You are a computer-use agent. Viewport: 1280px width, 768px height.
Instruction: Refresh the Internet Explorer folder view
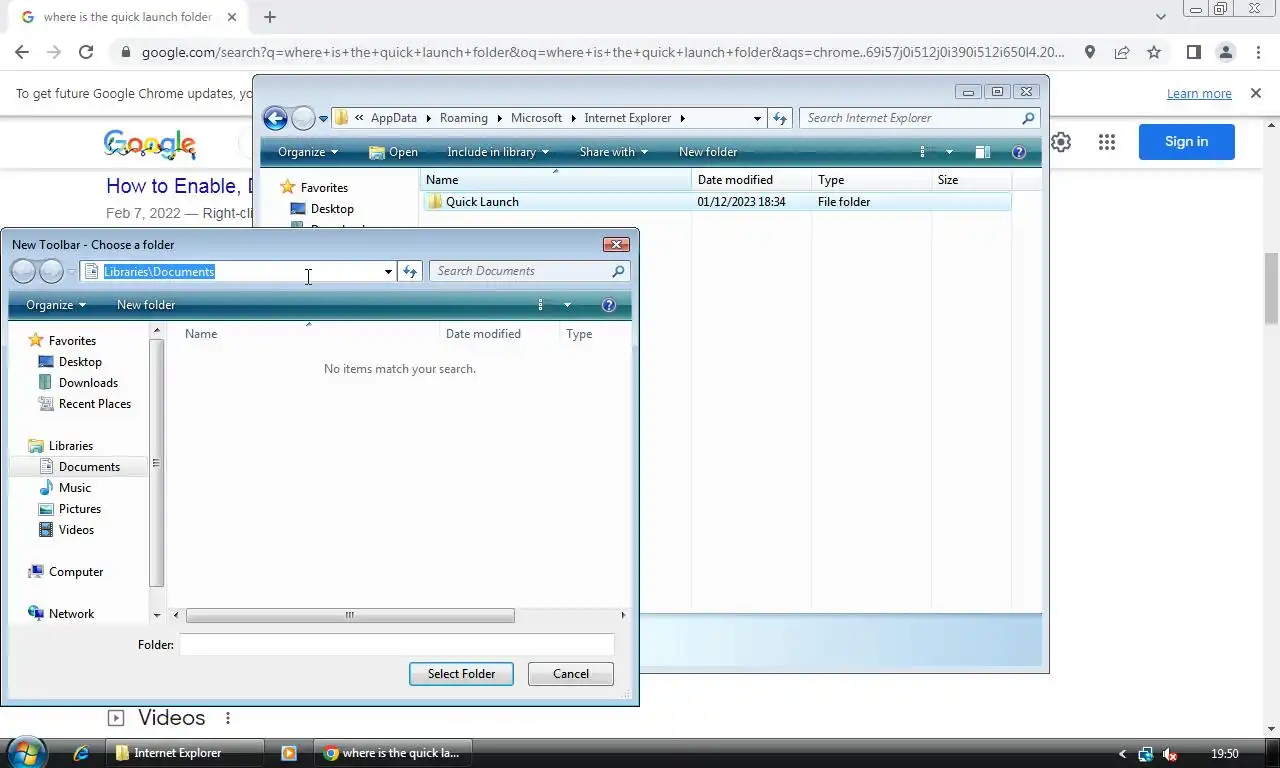click(x=780, y=118)
